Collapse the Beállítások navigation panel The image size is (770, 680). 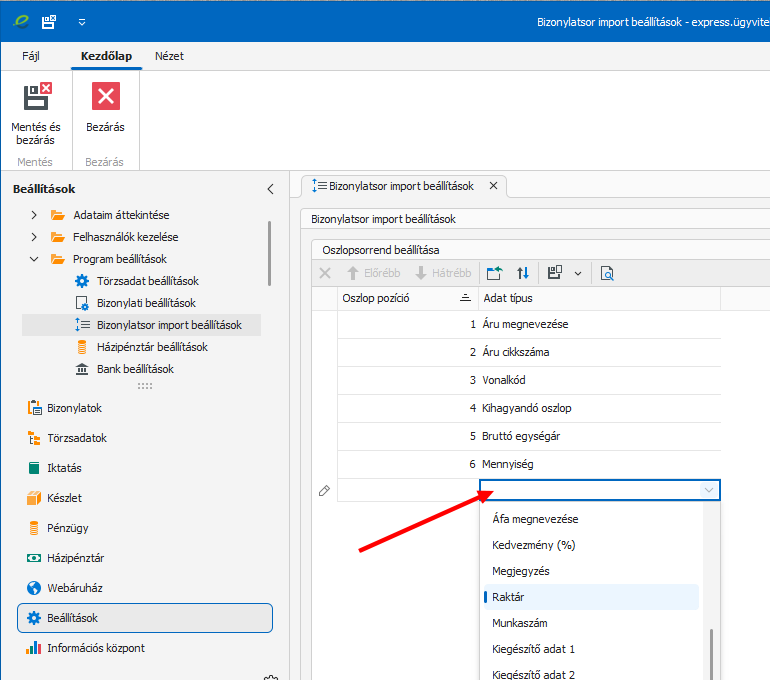pos(270,189)
